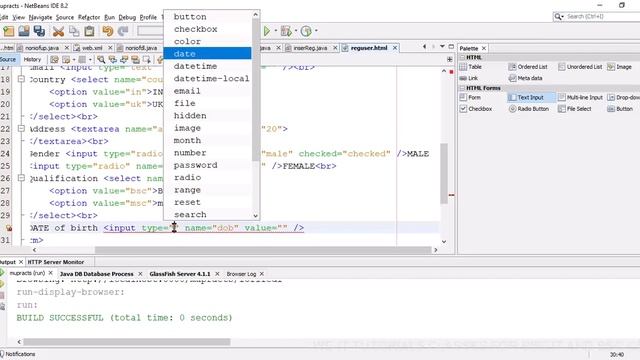
Task: Open the Debug menu
Action: pyautogui.click(x=127, y=17)
